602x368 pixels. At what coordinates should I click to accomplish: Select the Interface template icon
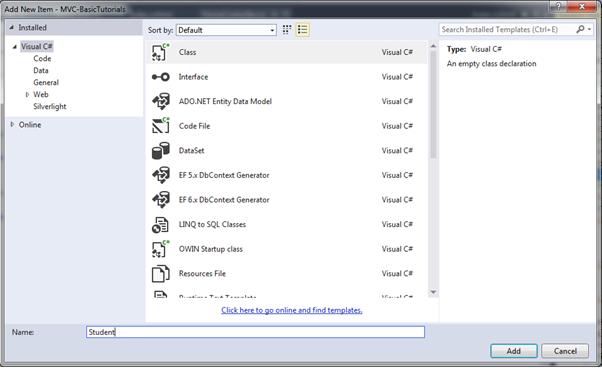(160, 77)
